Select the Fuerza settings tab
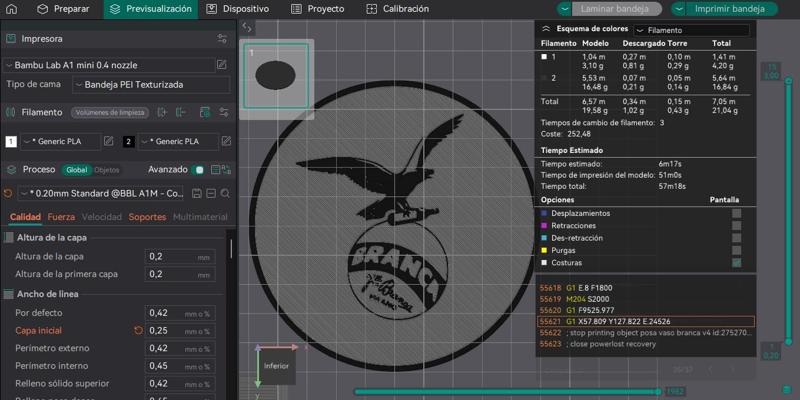800x400 pixels. coord(61,217)
